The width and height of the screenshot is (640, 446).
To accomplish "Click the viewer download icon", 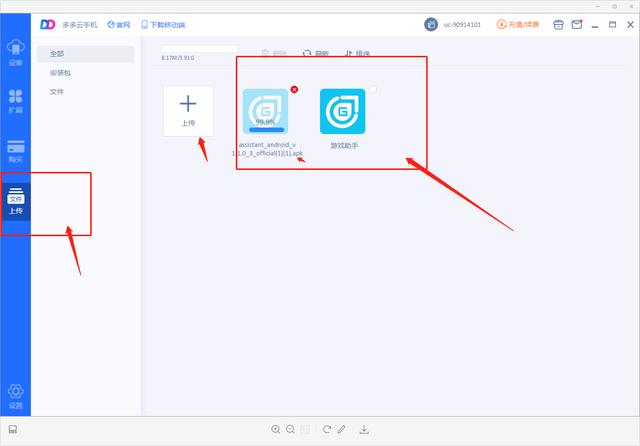I will pyautogui.click(x=364, y=429).
